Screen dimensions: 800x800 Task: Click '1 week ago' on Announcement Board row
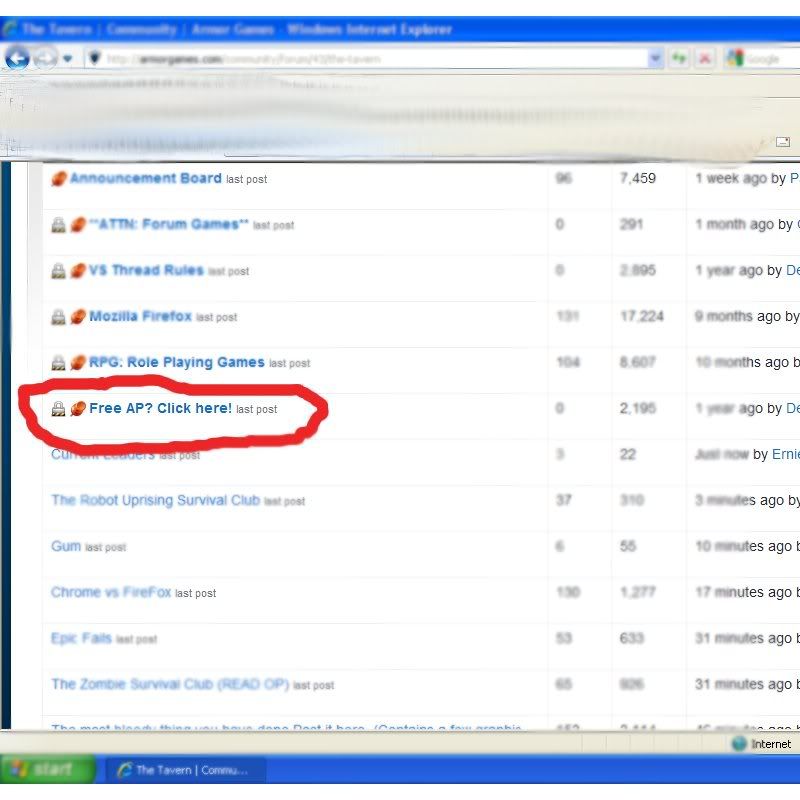[731, 178]
